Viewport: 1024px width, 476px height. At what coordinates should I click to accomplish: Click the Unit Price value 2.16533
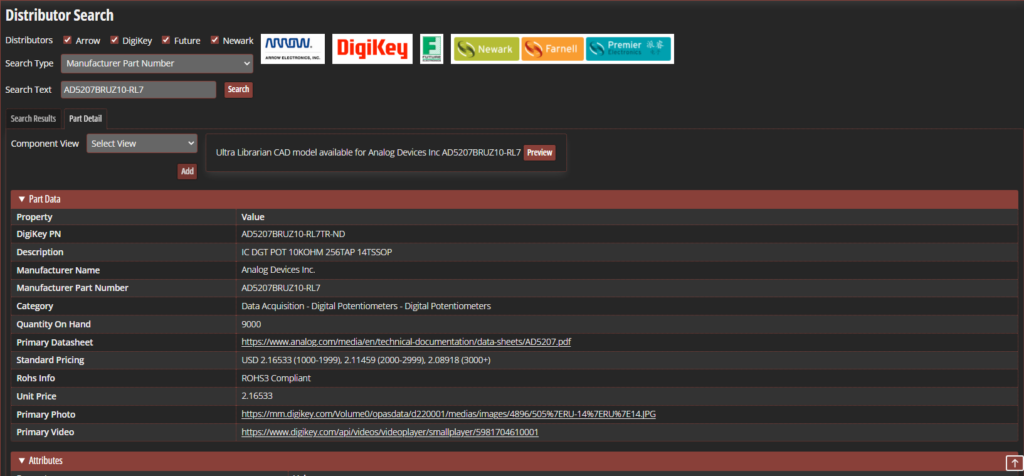(257, 396)
